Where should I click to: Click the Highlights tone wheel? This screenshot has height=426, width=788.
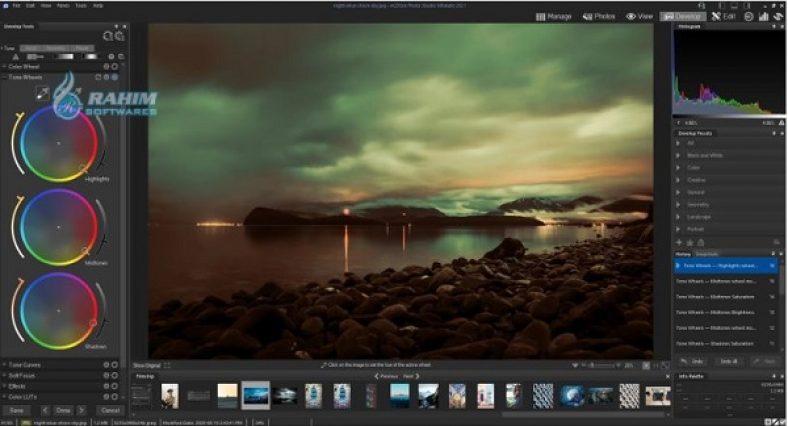point(58,144)
